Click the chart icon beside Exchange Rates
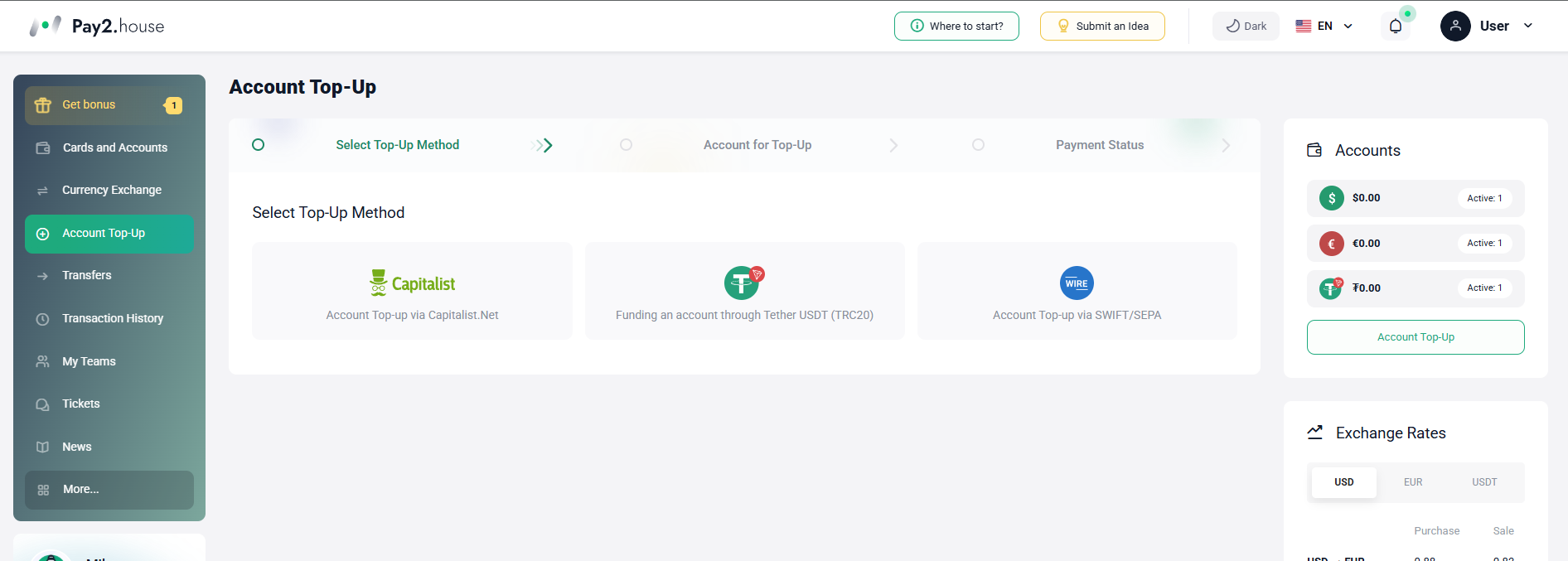 pyautogui.click(x=1315, y=432)
